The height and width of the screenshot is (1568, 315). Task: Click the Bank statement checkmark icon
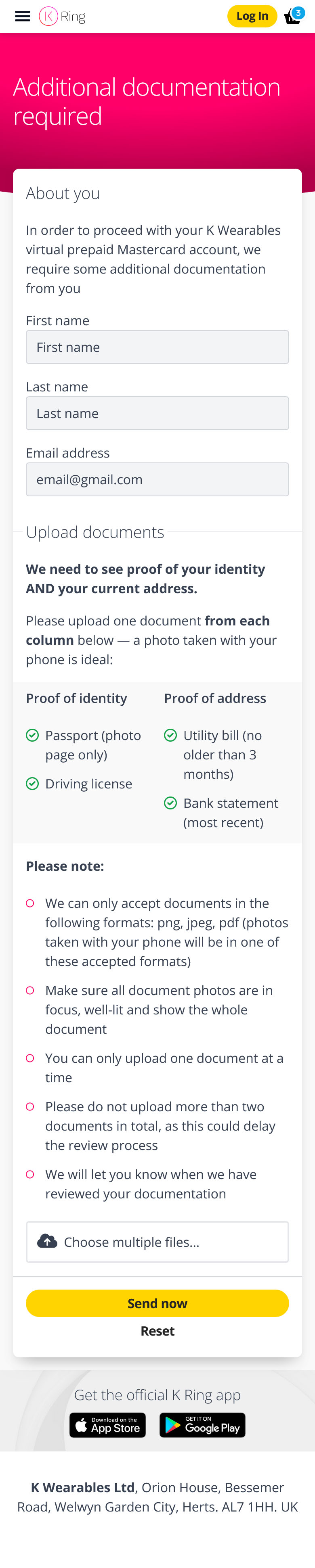click(x=170, y=803)
